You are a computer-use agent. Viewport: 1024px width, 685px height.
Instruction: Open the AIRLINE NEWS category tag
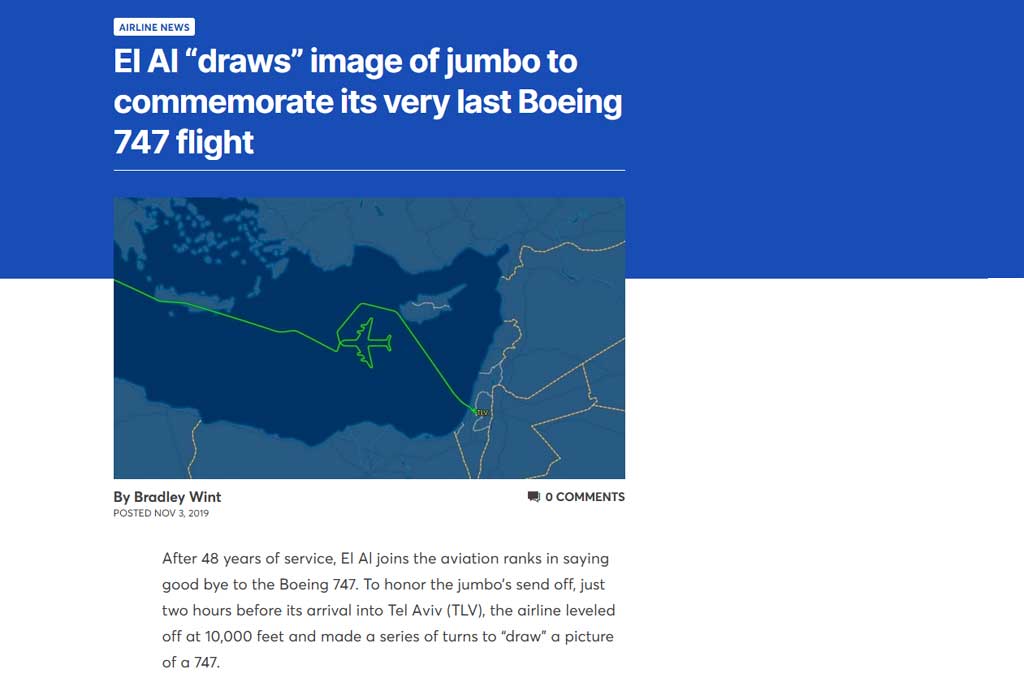click(x=154, y=27)
